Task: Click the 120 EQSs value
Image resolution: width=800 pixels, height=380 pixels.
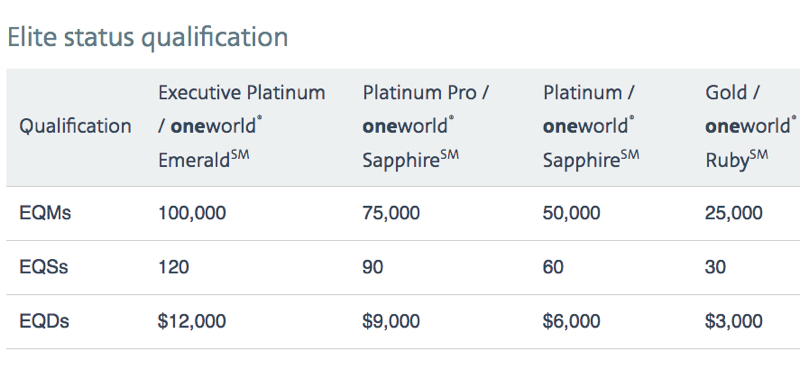Action: pos(173,267)
